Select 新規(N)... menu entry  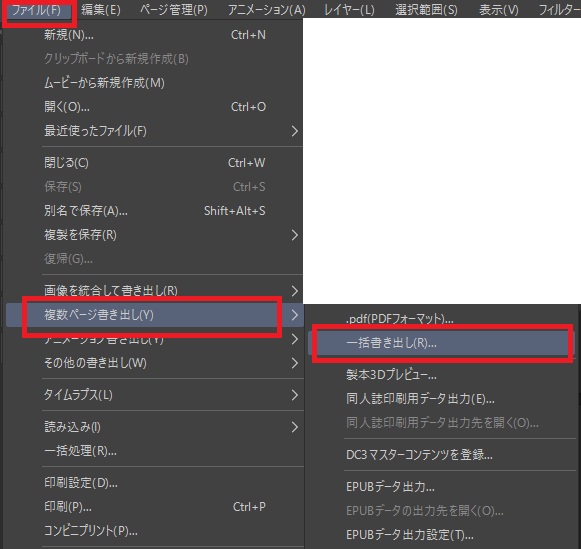click(x=154, y=35)
